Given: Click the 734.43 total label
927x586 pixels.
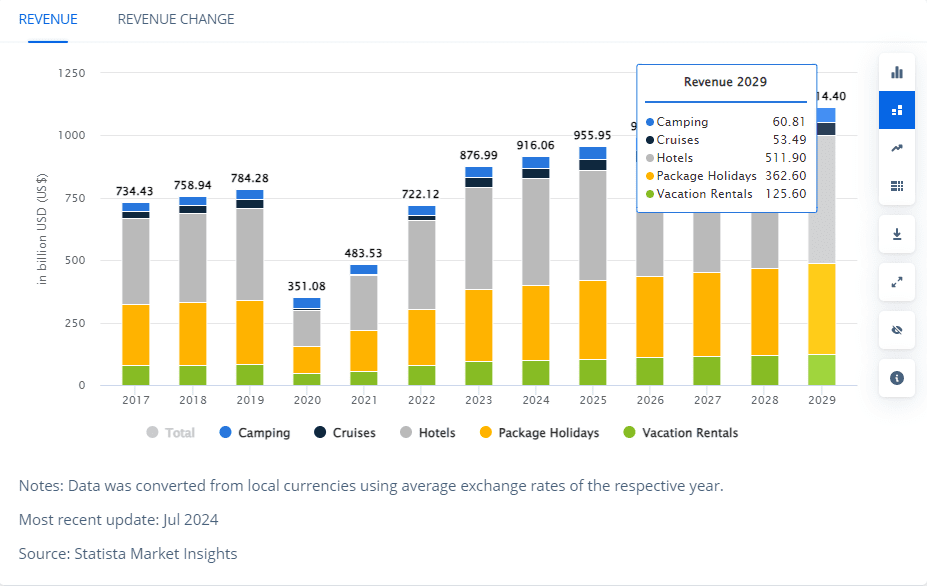Looking at the screenshot, I should tap(134, 191).
